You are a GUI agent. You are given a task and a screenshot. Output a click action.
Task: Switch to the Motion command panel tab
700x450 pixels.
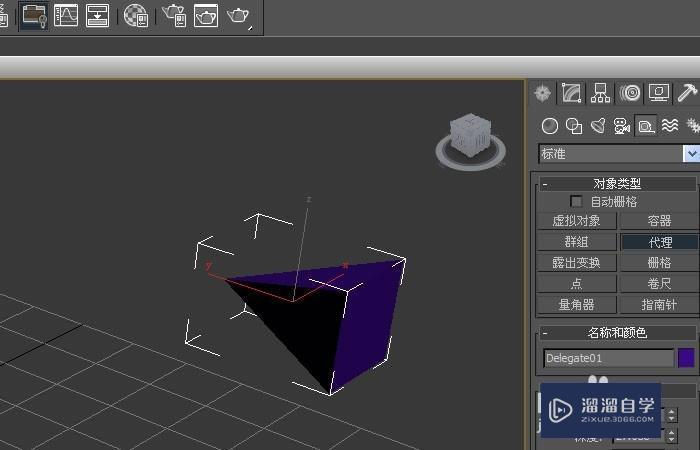[629, 93]
